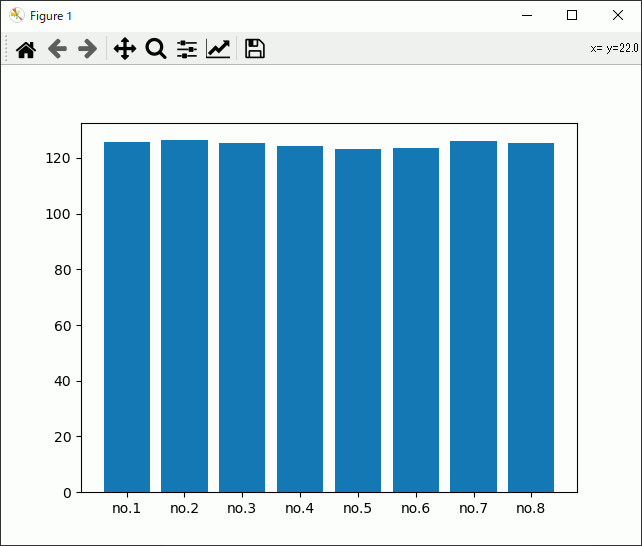Click the x-axis label no.8
642x546 pixels.
click(531, 508)
